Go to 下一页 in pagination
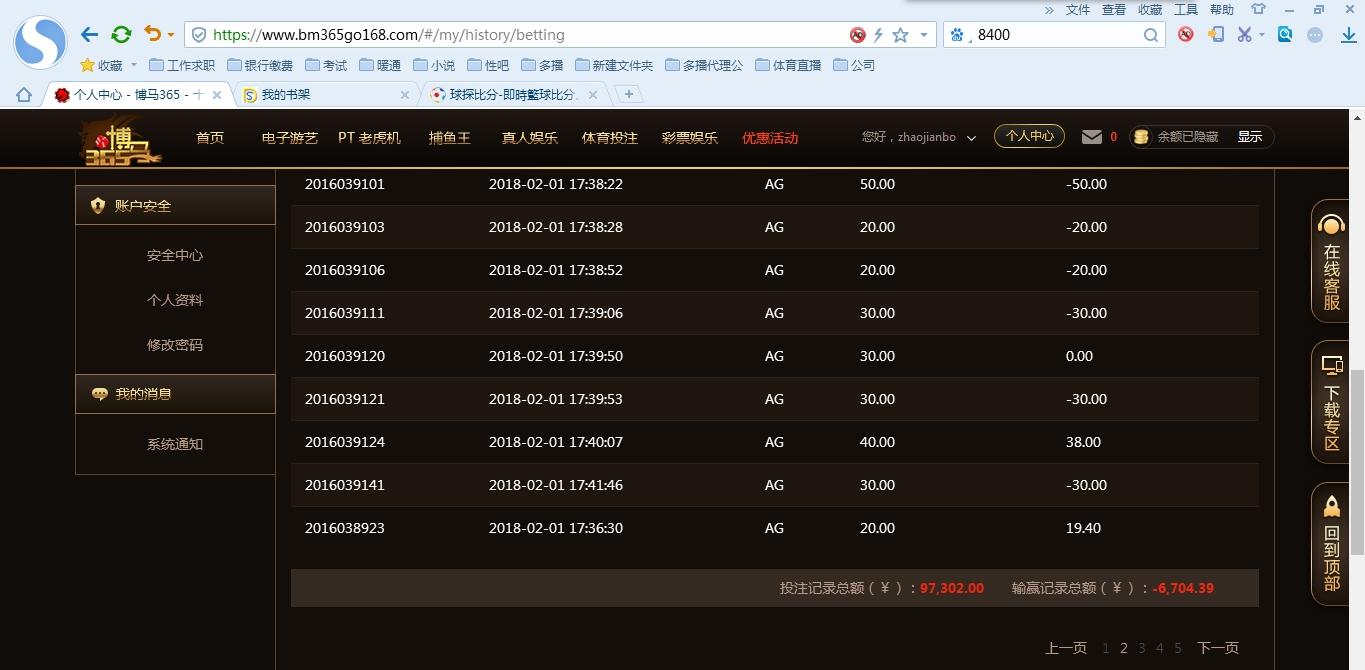Screen dimensions: 1365x670 (x=1218, y=648)
